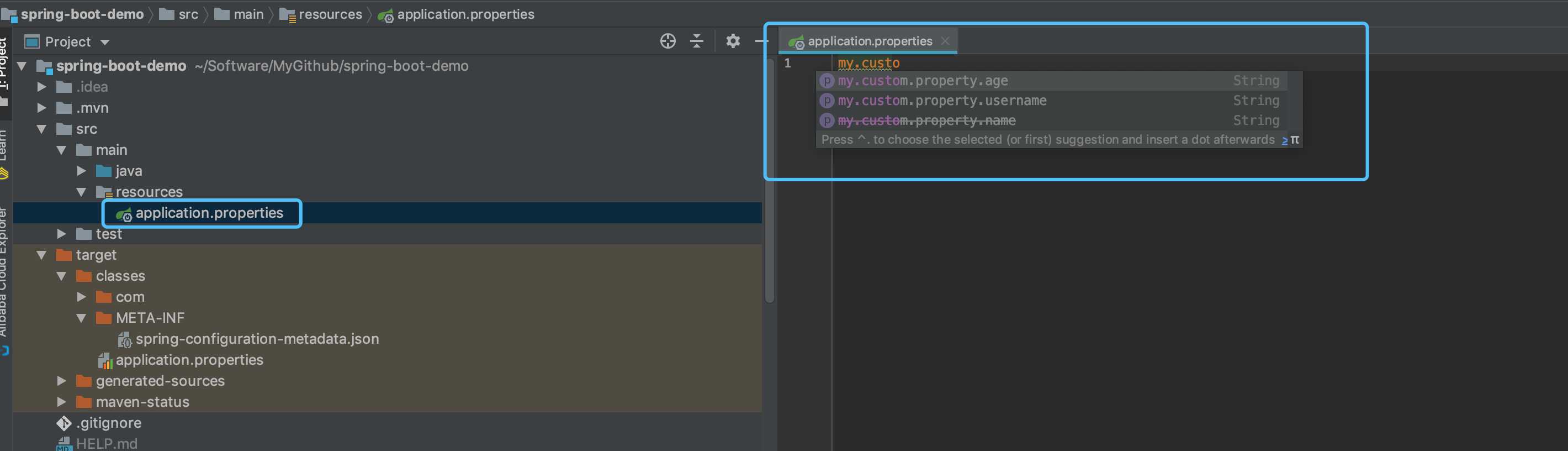Viewport: 1568px width, 451px height.
Task: Click the pi icon in completion popup footer
Action: pyautogui.click(x=1295, y=140)
